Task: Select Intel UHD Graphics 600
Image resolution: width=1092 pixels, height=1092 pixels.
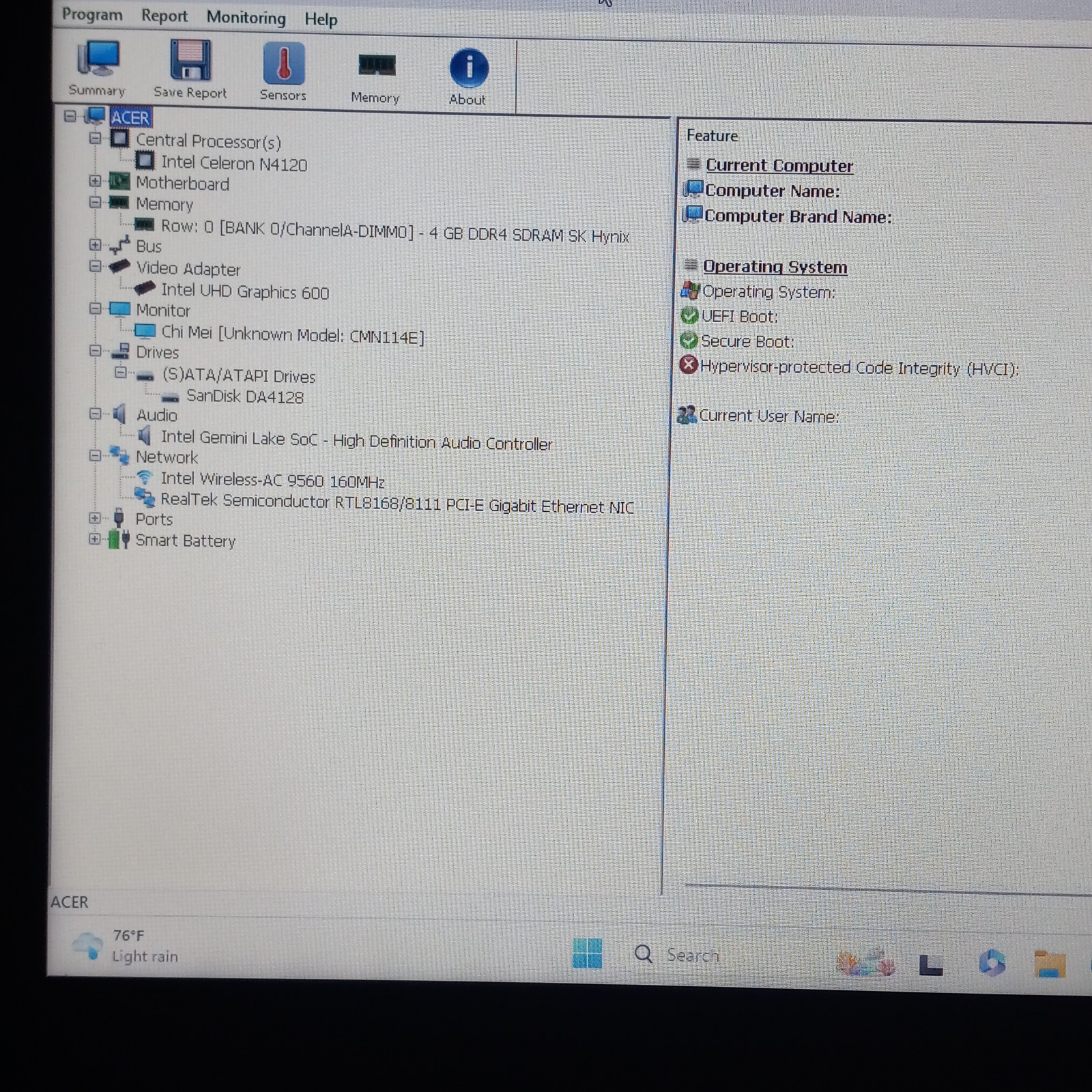Action: tap(245, 291)
